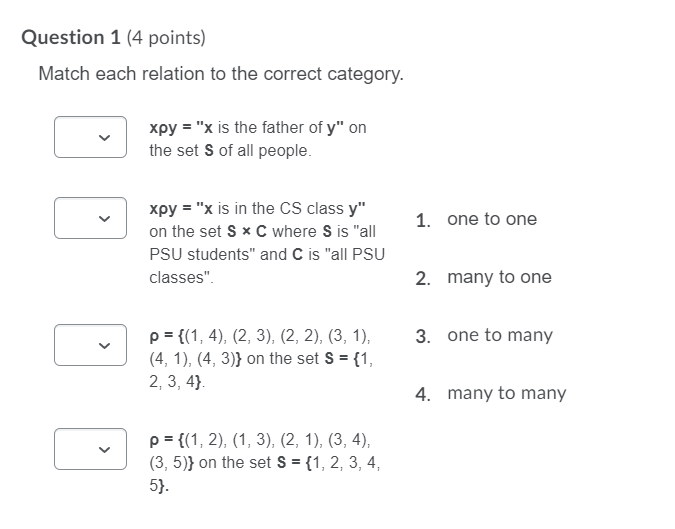The height and width of the screenshot is (529, 675).
Task: Click the number "4." beside many to many
Action: click(423, 395)
